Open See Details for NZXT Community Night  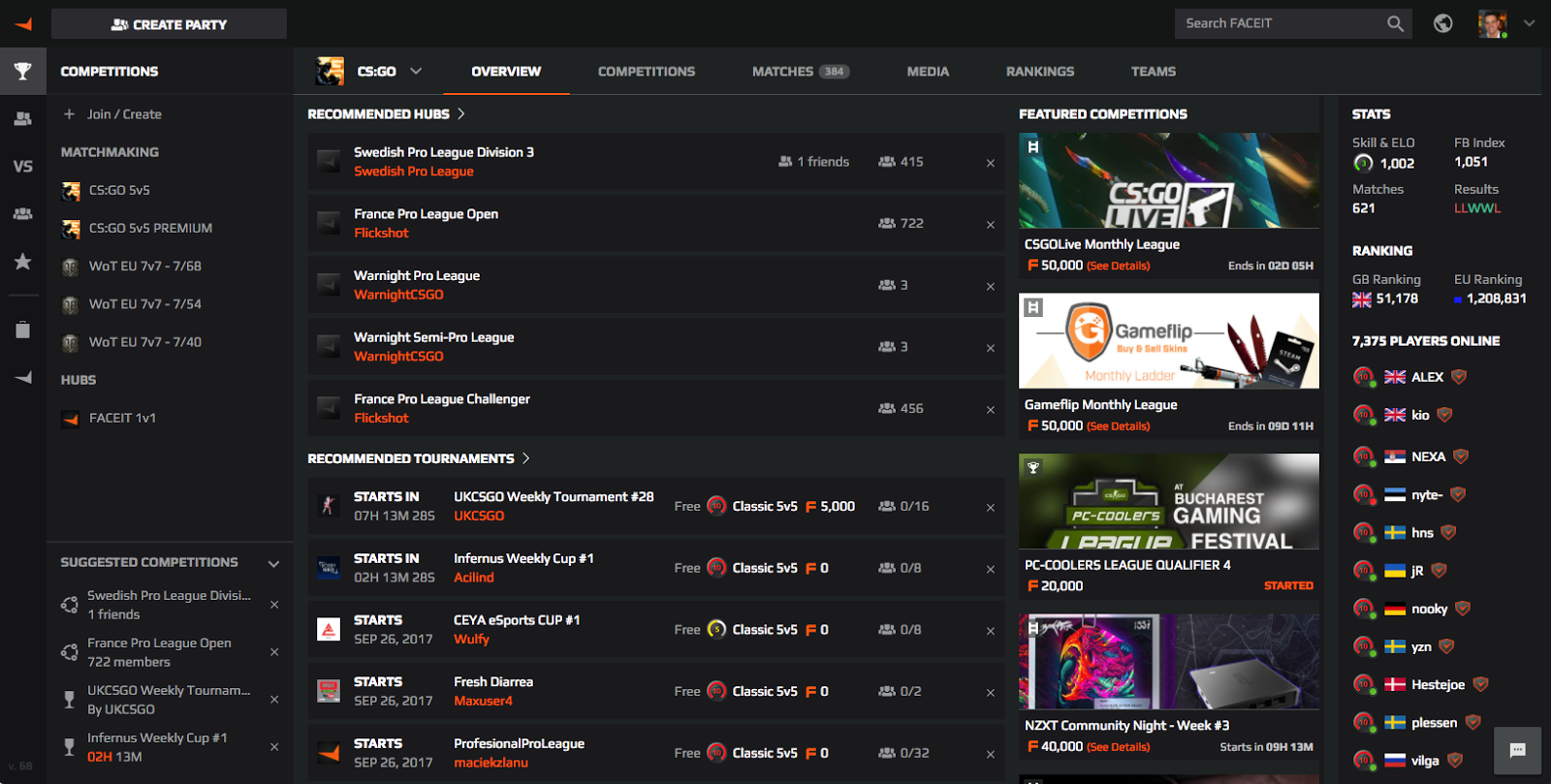(1118, 747)
